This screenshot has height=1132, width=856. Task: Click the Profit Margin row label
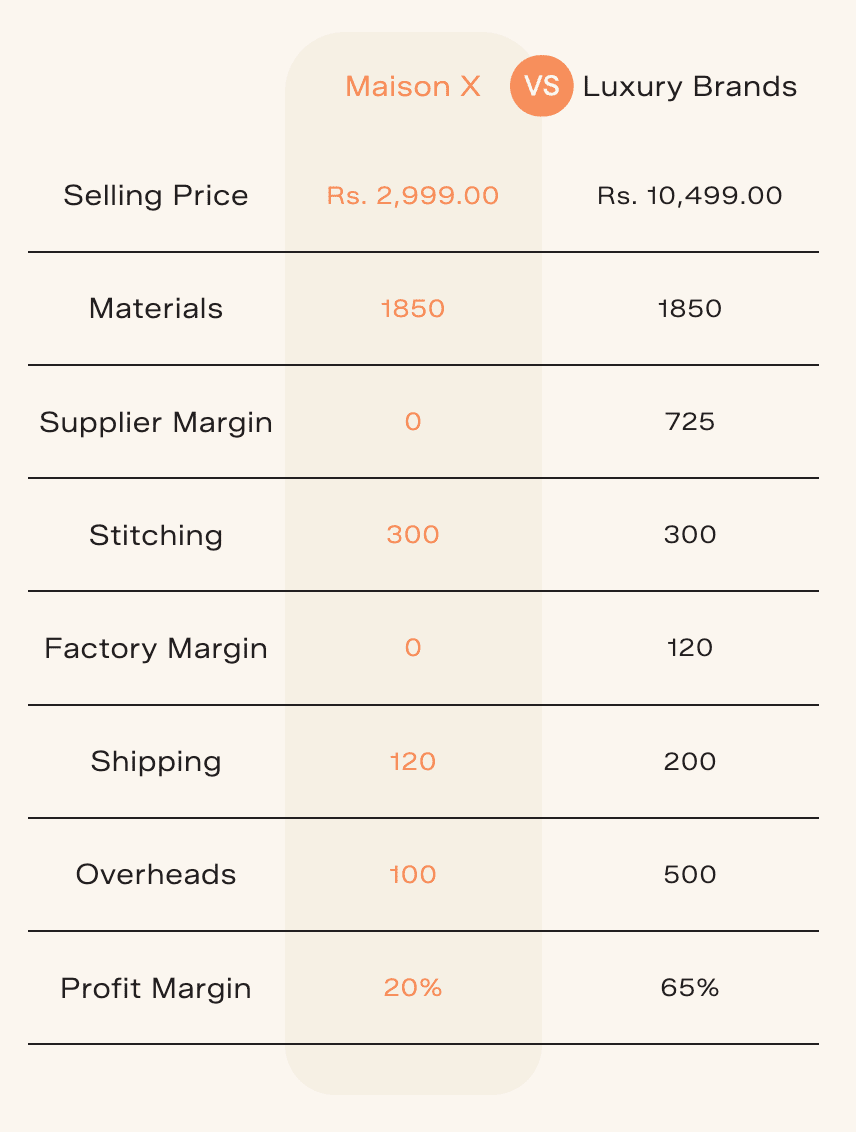click(156, 988)
